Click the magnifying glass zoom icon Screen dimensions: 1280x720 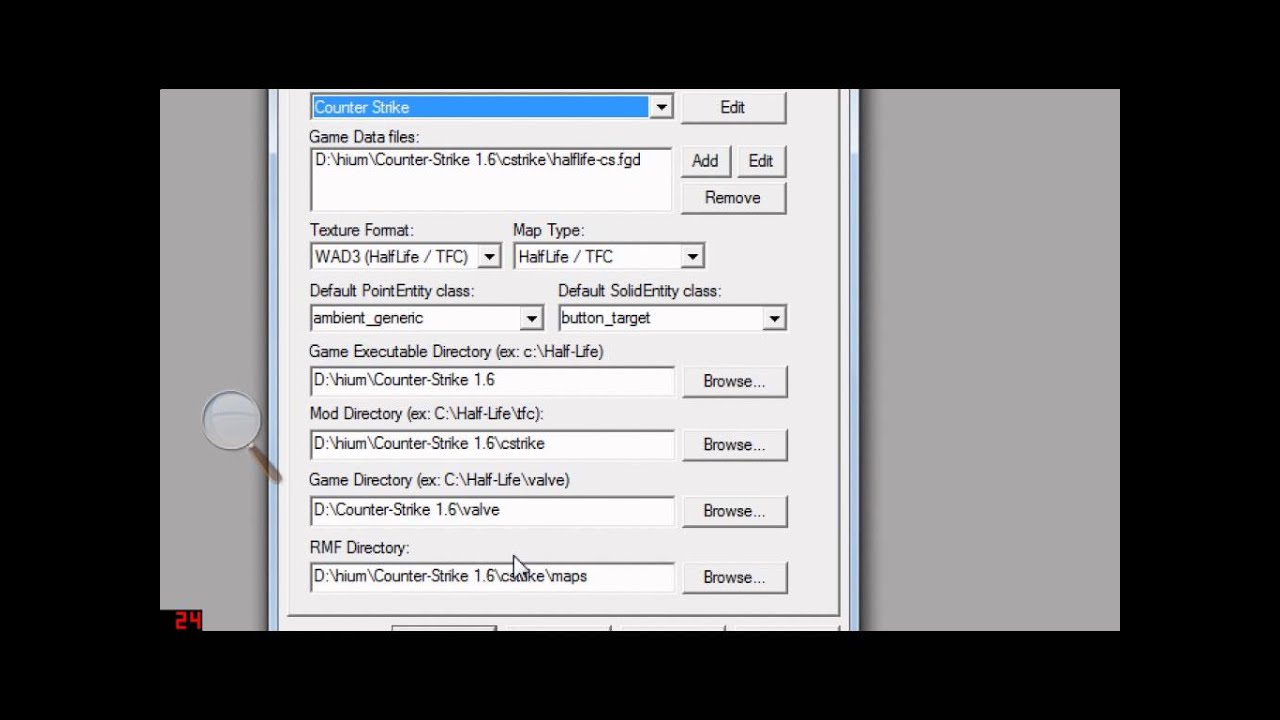click(x=240, y=434)
